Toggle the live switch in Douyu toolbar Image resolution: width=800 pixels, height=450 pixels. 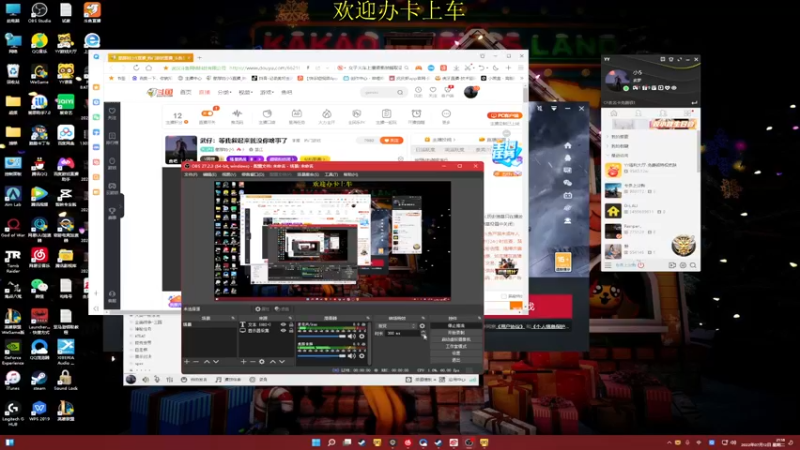207,113
